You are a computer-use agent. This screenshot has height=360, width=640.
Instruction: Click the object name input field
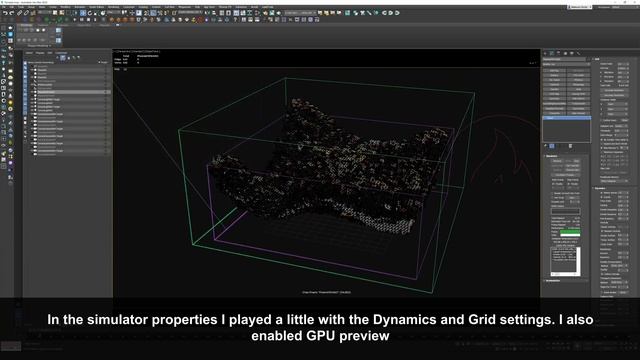[564, 59]
